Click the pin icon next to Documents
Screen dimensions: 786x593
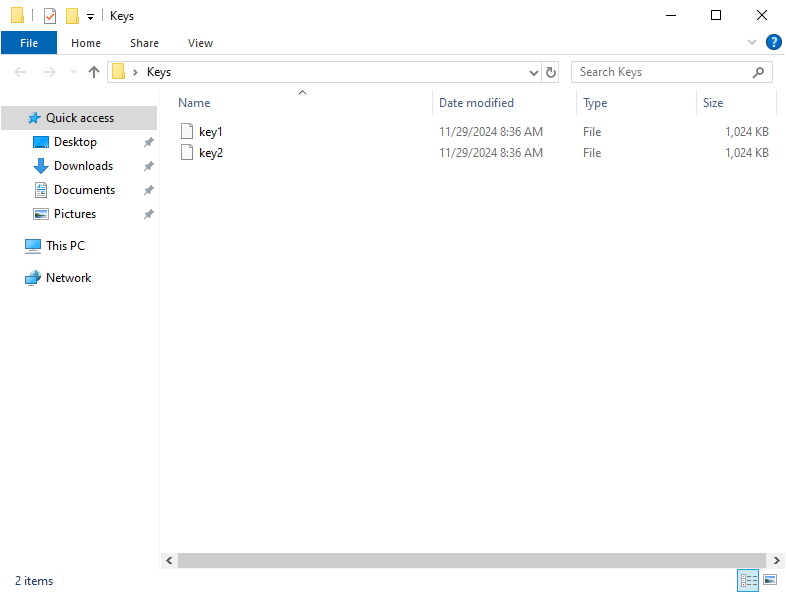[x=148, y=190]
